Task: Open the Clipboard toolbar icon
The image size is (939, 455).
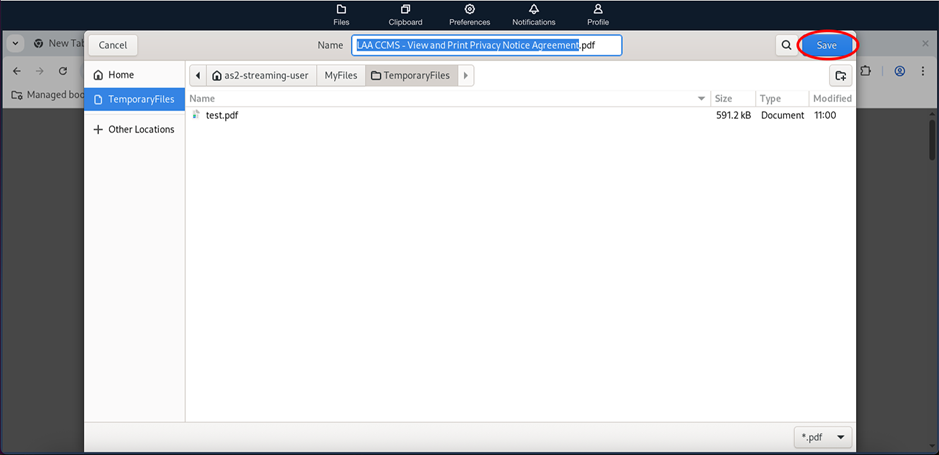Action: [405, 14]
